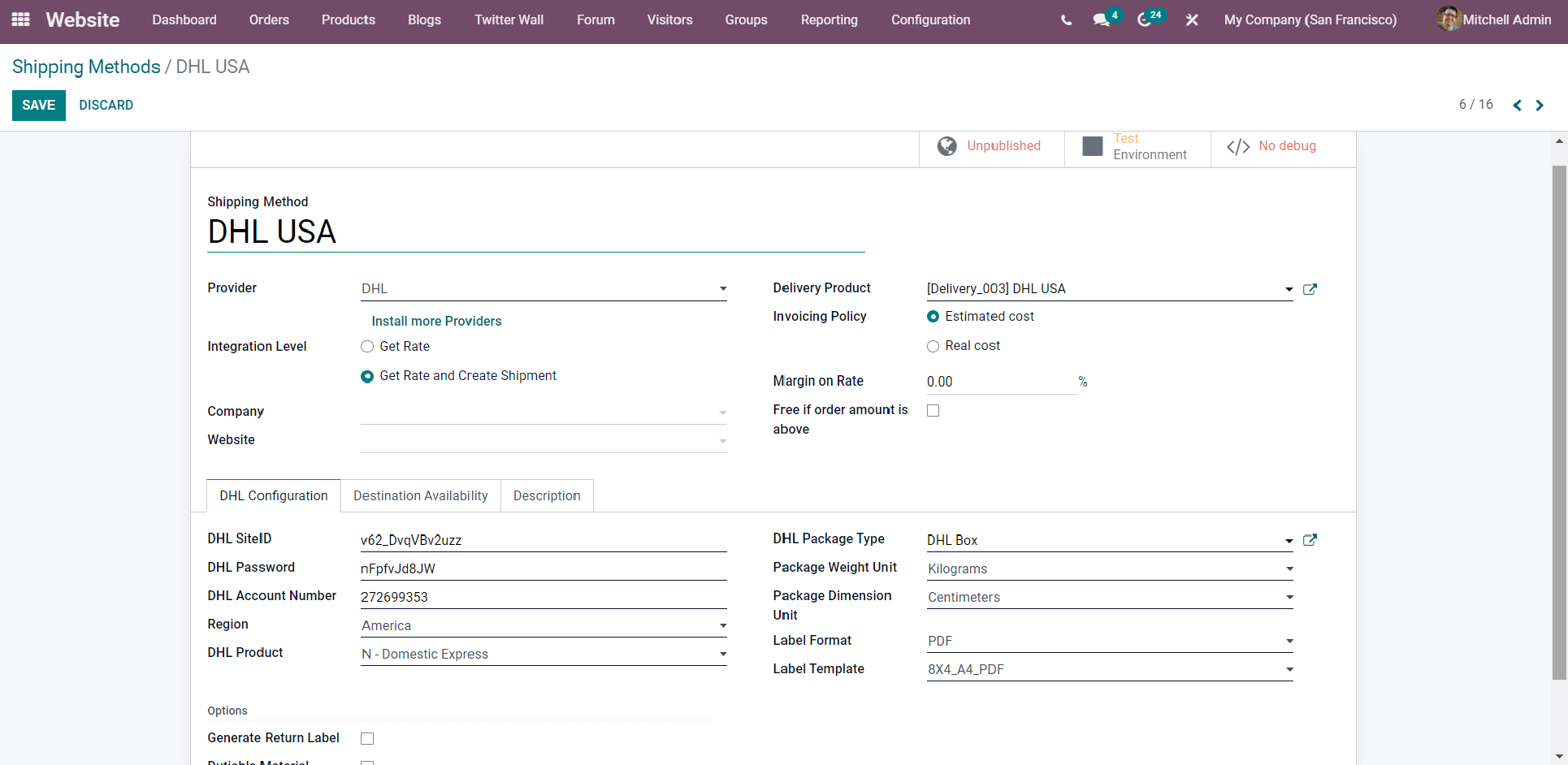Viewport: 1568px width, 765px height.
Task: Open the activities clock icon
Action: [1144, 19]
